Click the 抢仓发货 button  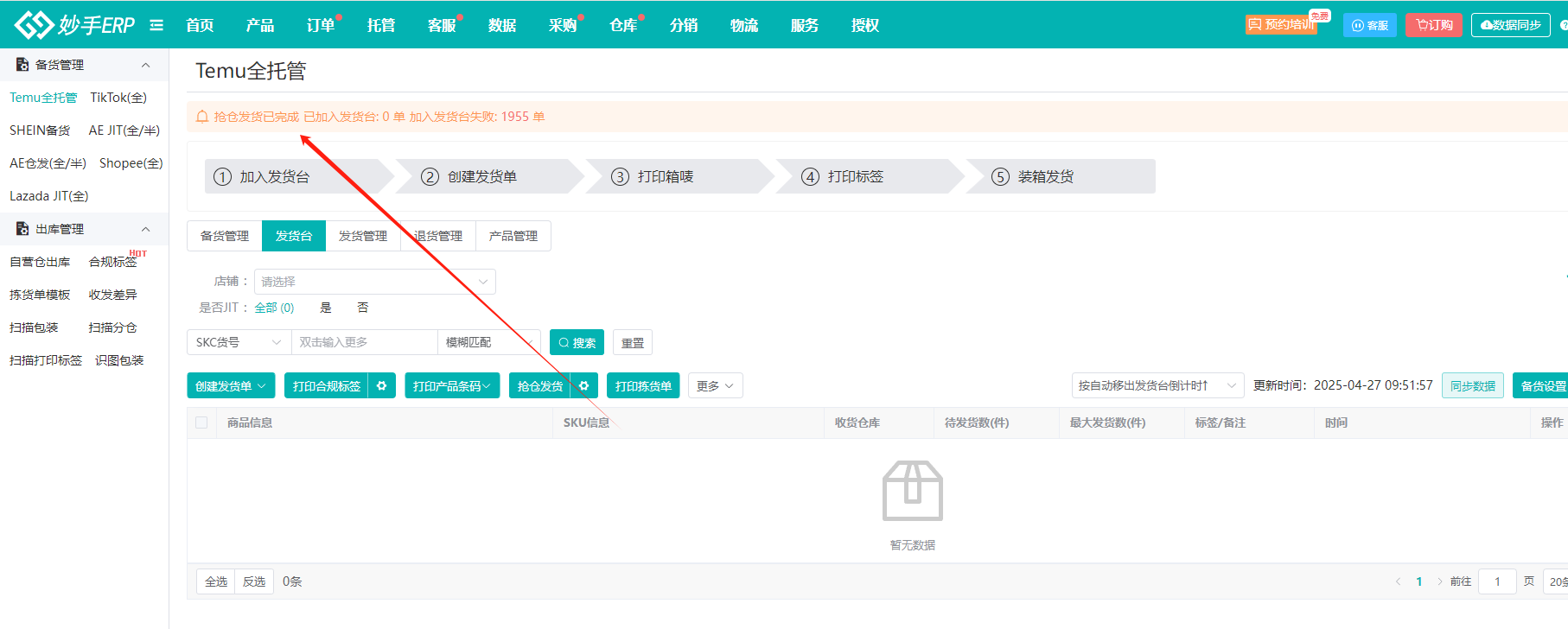tap(540, 386)
